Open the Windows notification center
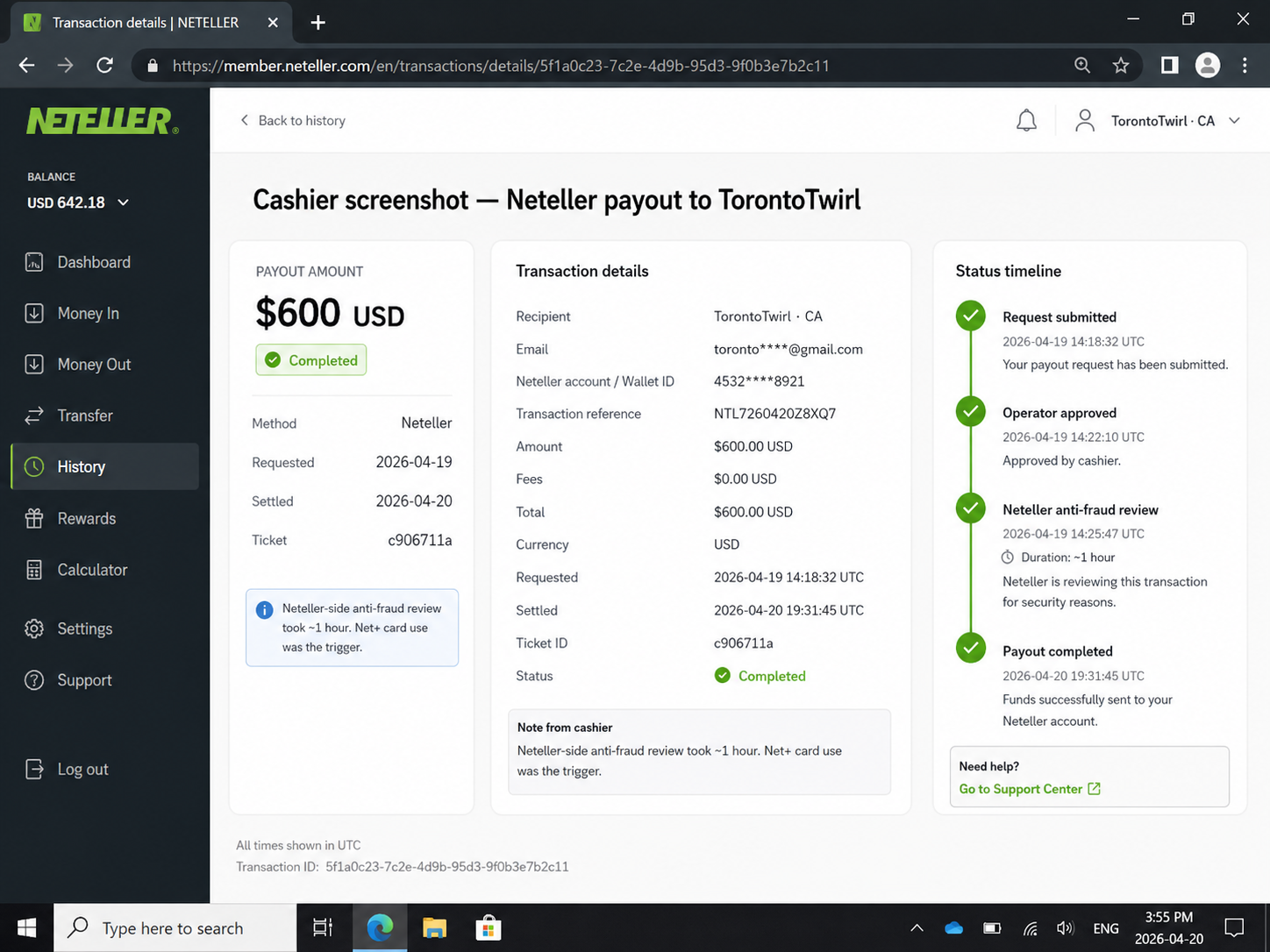The height and width of the screenshot is (952, 1270). click(1234, 927)
